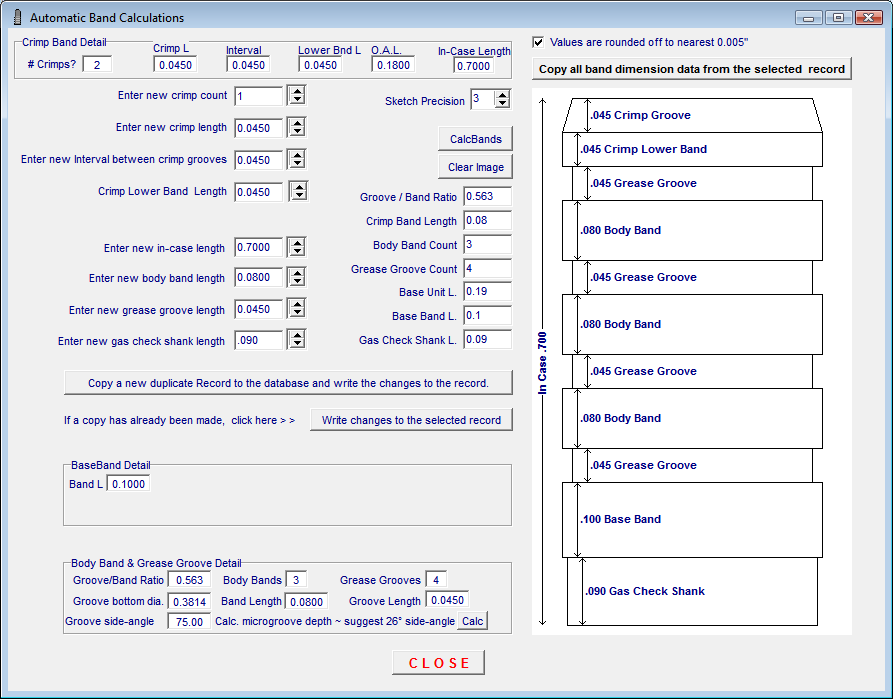The height and width of the screenshot is (699, 893).
Task: Increase the new in-case length spinner
Action: [297, 242]
